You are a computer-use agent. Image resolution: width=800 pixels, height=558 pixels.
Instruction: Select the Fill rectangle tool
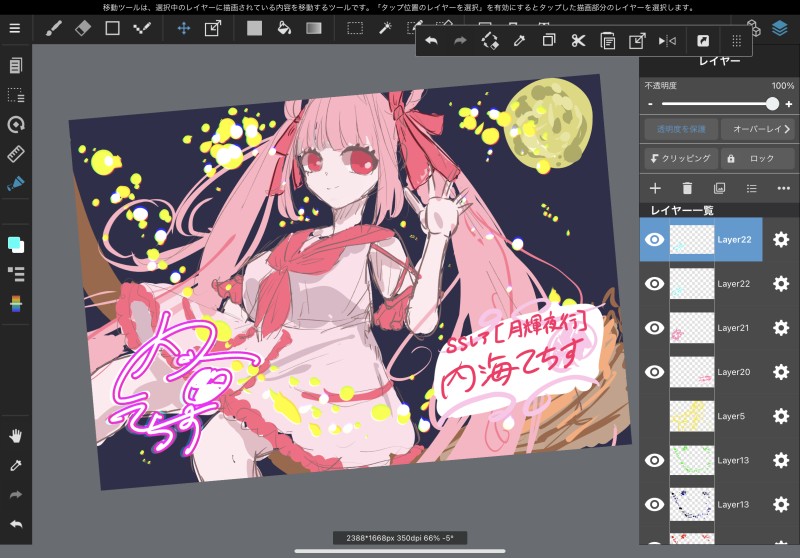tap(254, 29)
